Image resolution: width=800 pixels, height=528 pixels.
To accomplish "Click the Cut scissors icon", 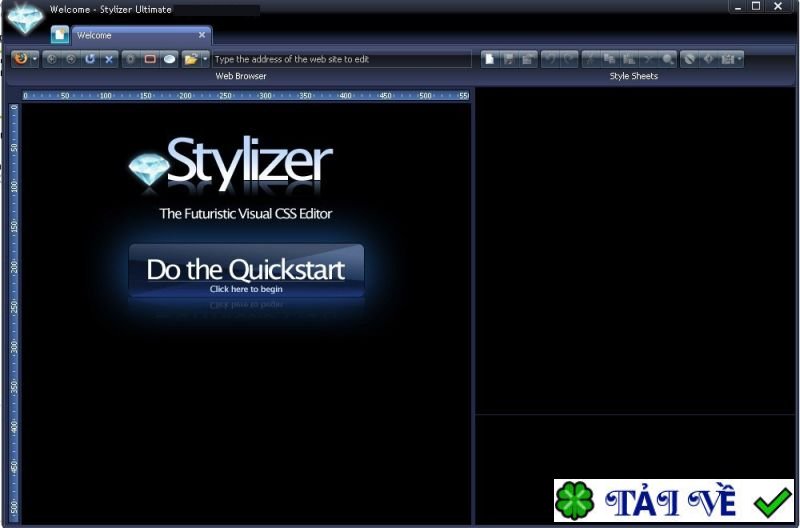I will click(591, 59).
